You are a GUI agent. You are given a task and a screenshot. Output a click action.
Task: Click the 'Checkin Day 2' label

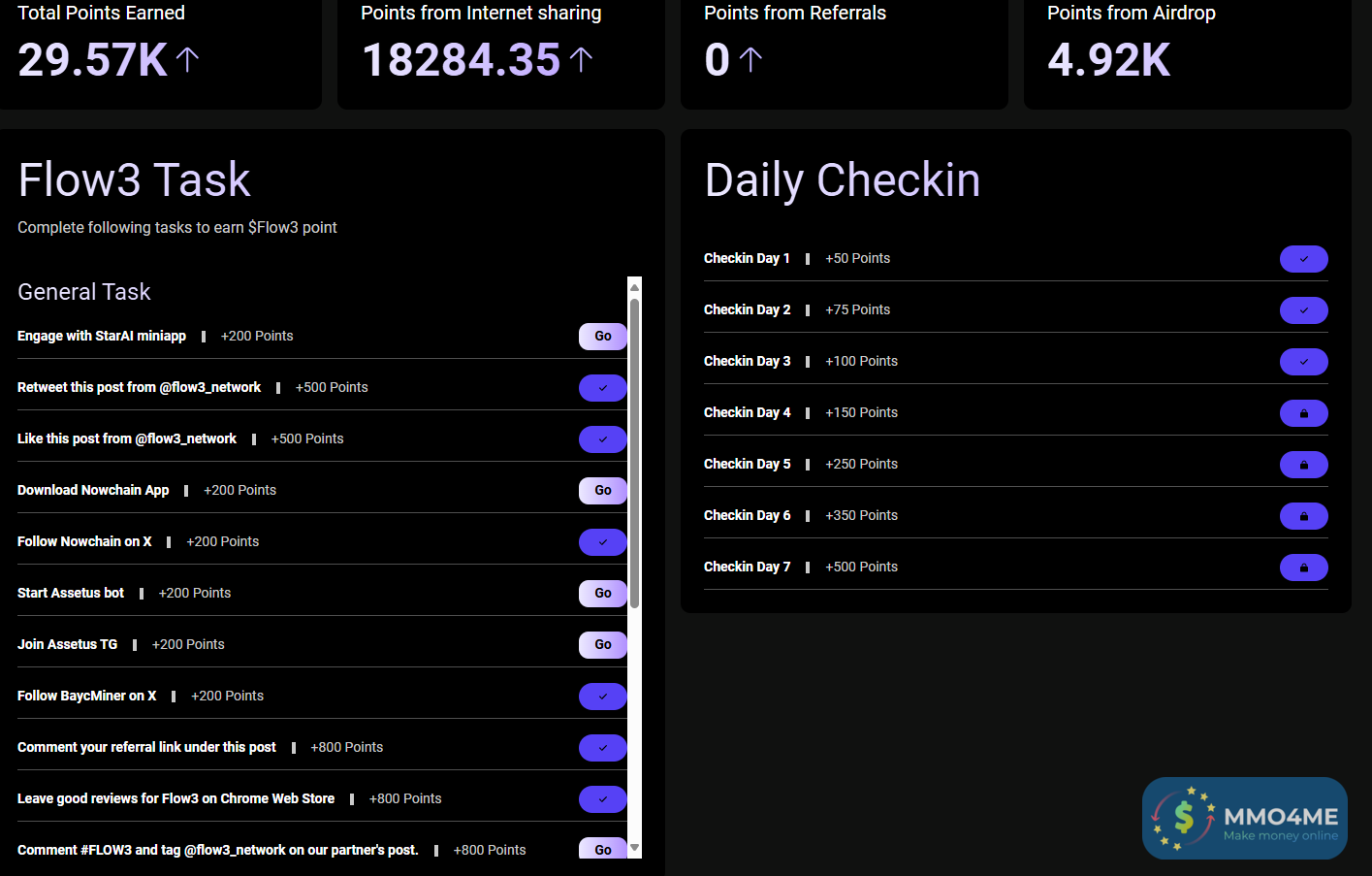click(x=747, y=309)
